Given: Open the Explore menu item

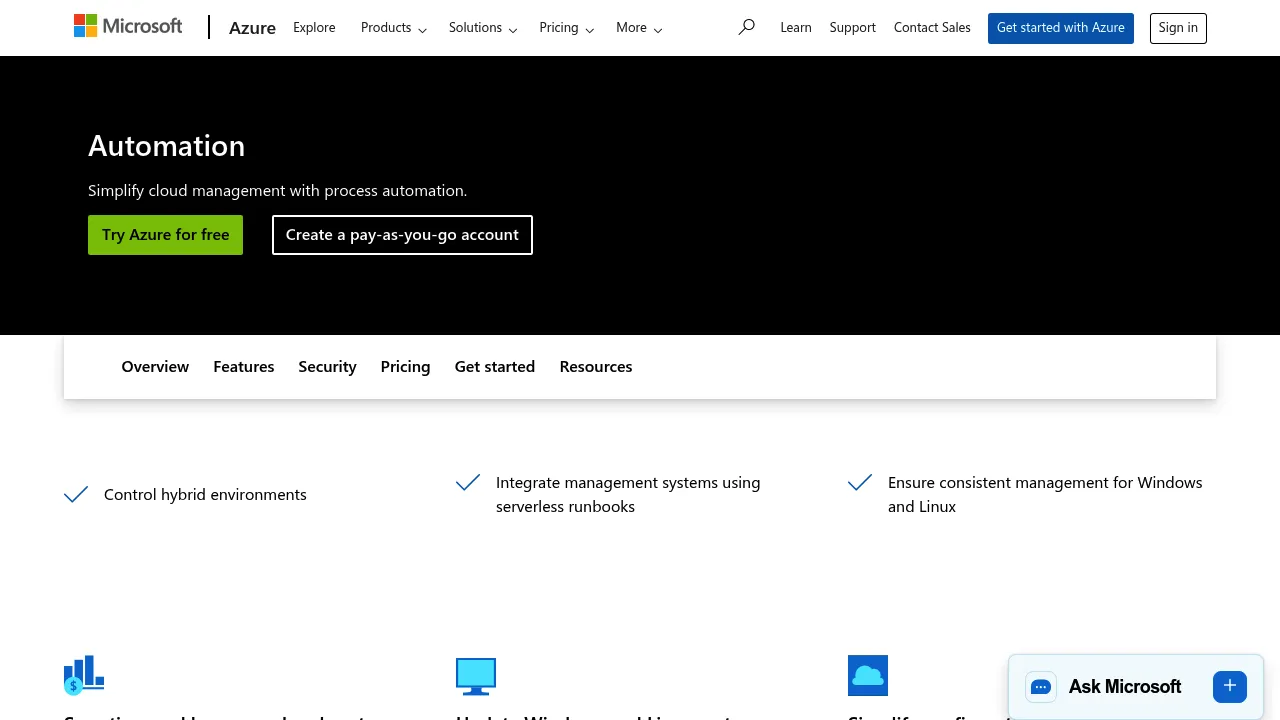Looking at the screenshot, I should pos(314,28).
